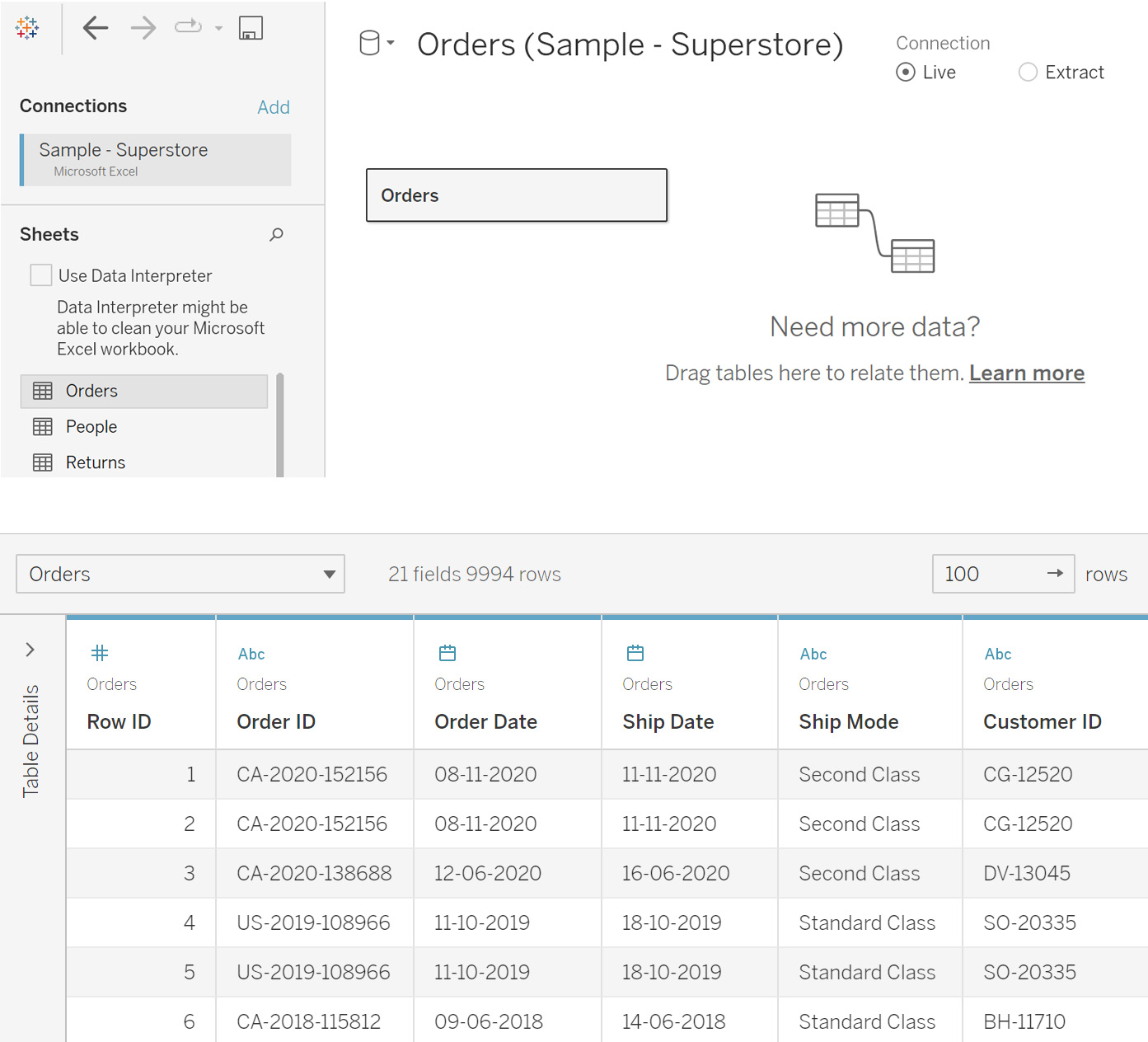
Task: Click the redo/replay arrow icon
Action: coord(189,27)
